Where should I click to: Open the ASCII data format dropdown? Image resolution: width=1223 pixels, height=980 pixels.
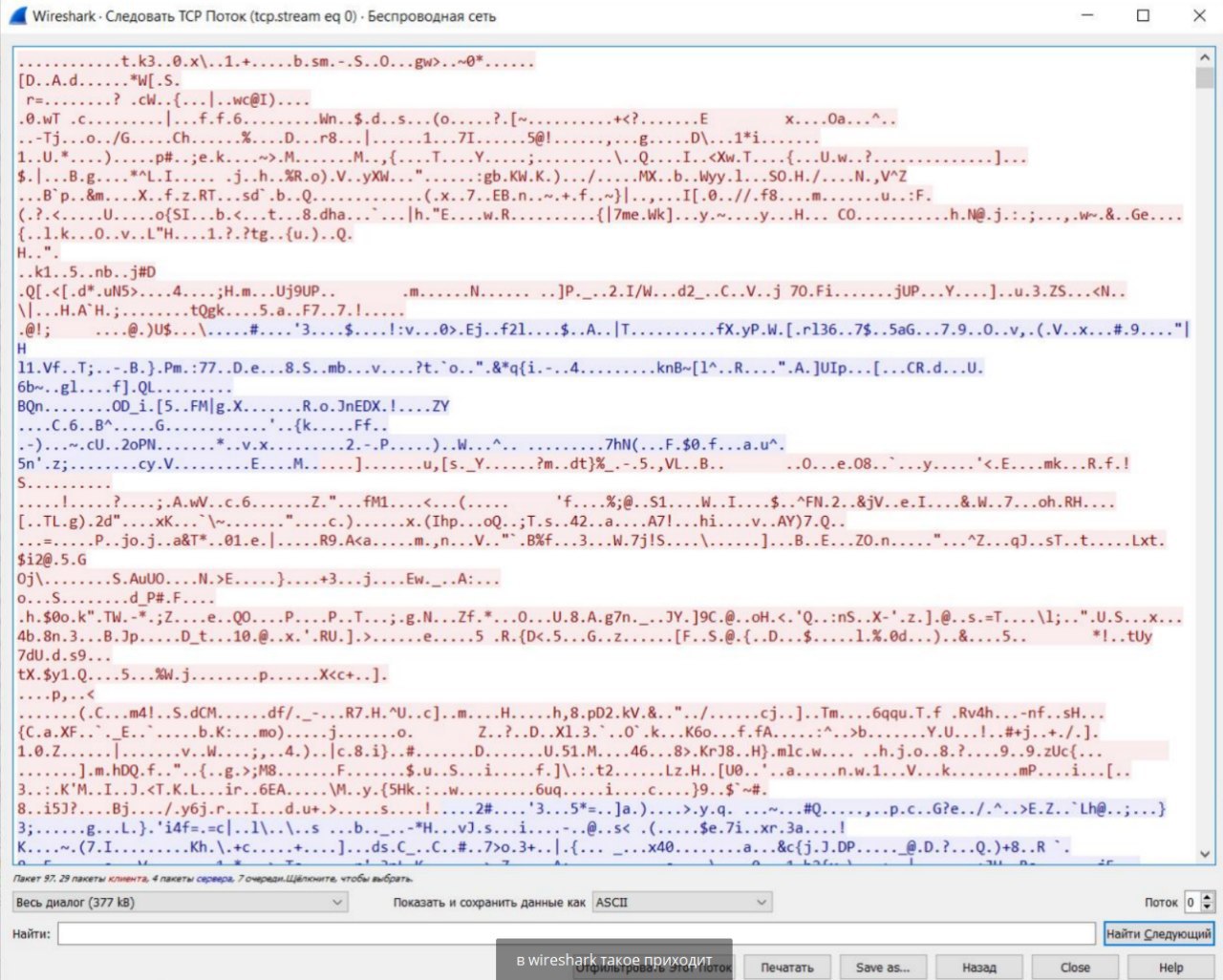(x=681, y=902)
